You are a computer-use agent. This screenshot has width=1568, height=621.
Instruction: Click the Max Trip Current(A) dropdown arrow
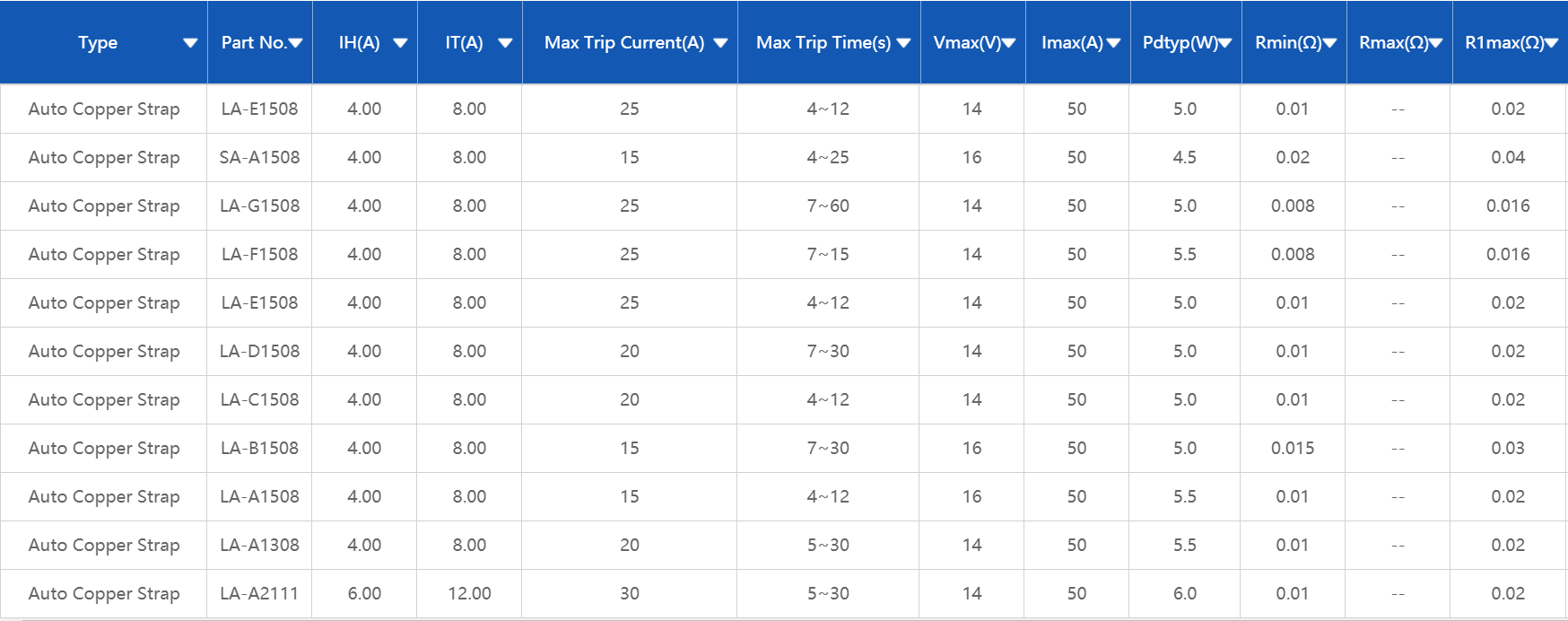tap(720, 43)
